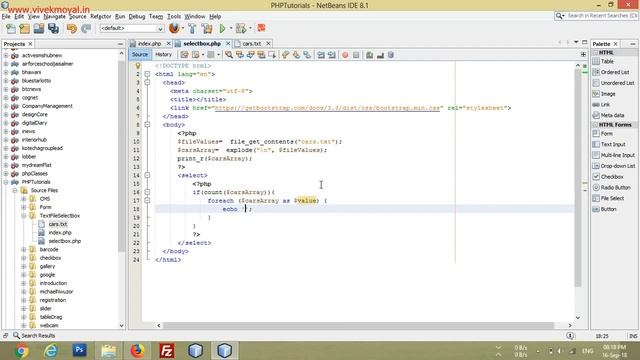Open Google Chrome from the taskbar

(x=22, y=350)
